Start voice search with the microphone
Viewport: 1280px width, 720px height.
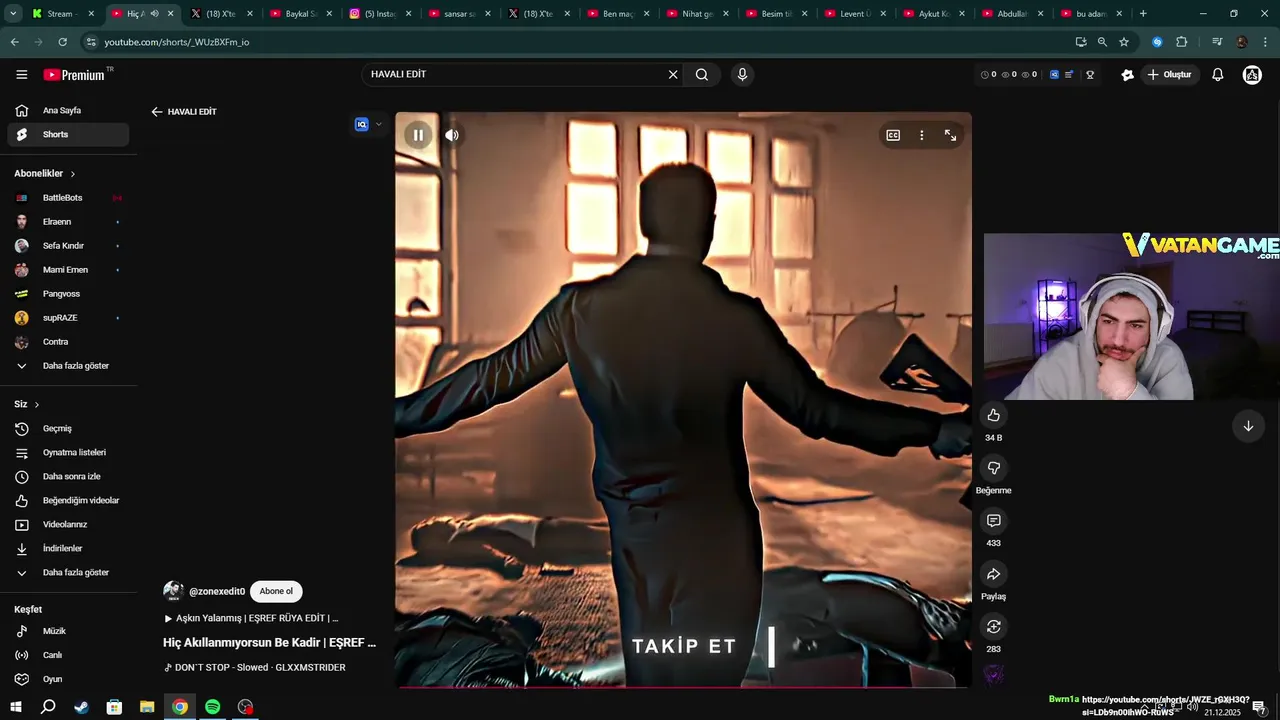[742, 74]
